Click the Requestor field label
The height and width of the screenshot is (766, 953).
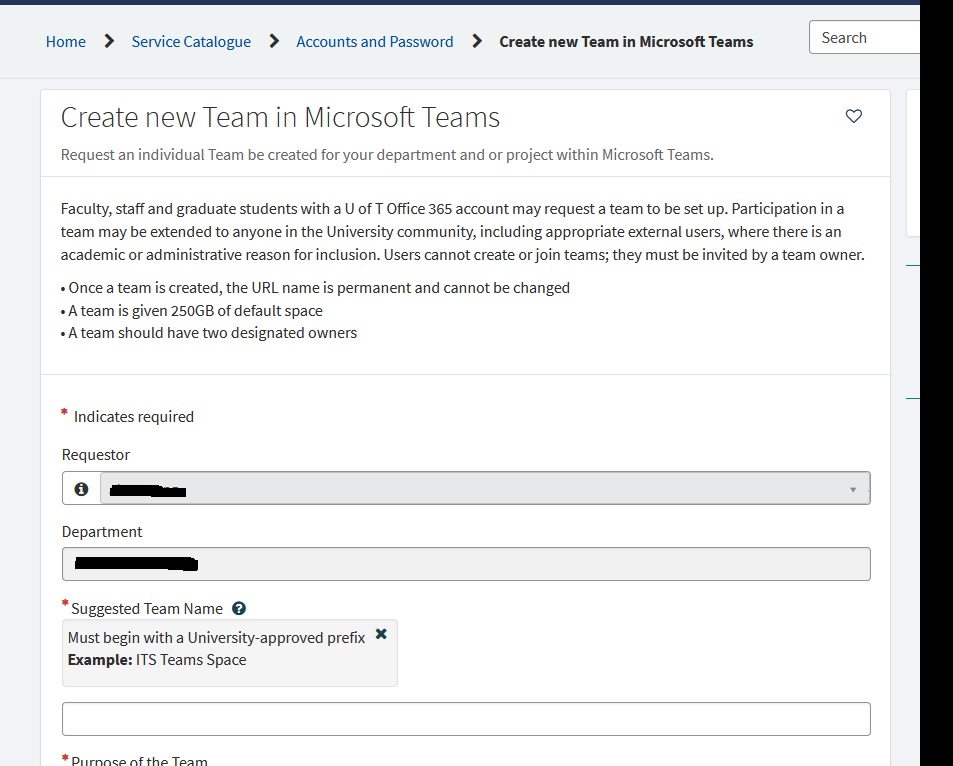click(x=96, y=455)
